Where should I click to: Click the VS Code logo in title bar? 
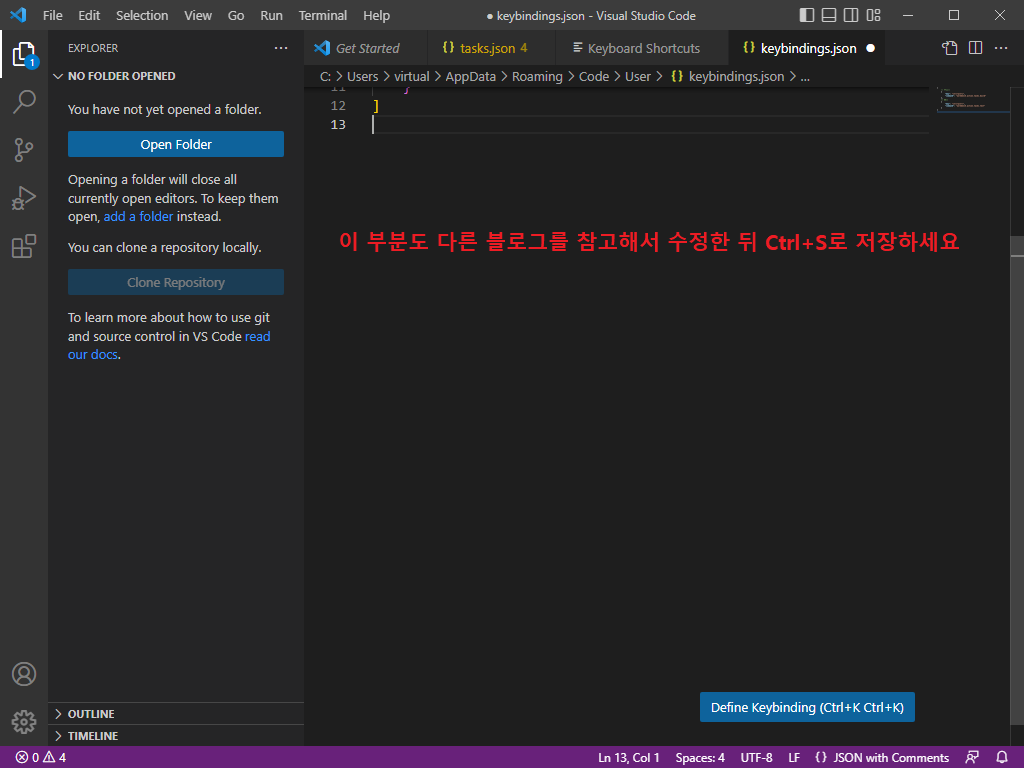point(18,15)
